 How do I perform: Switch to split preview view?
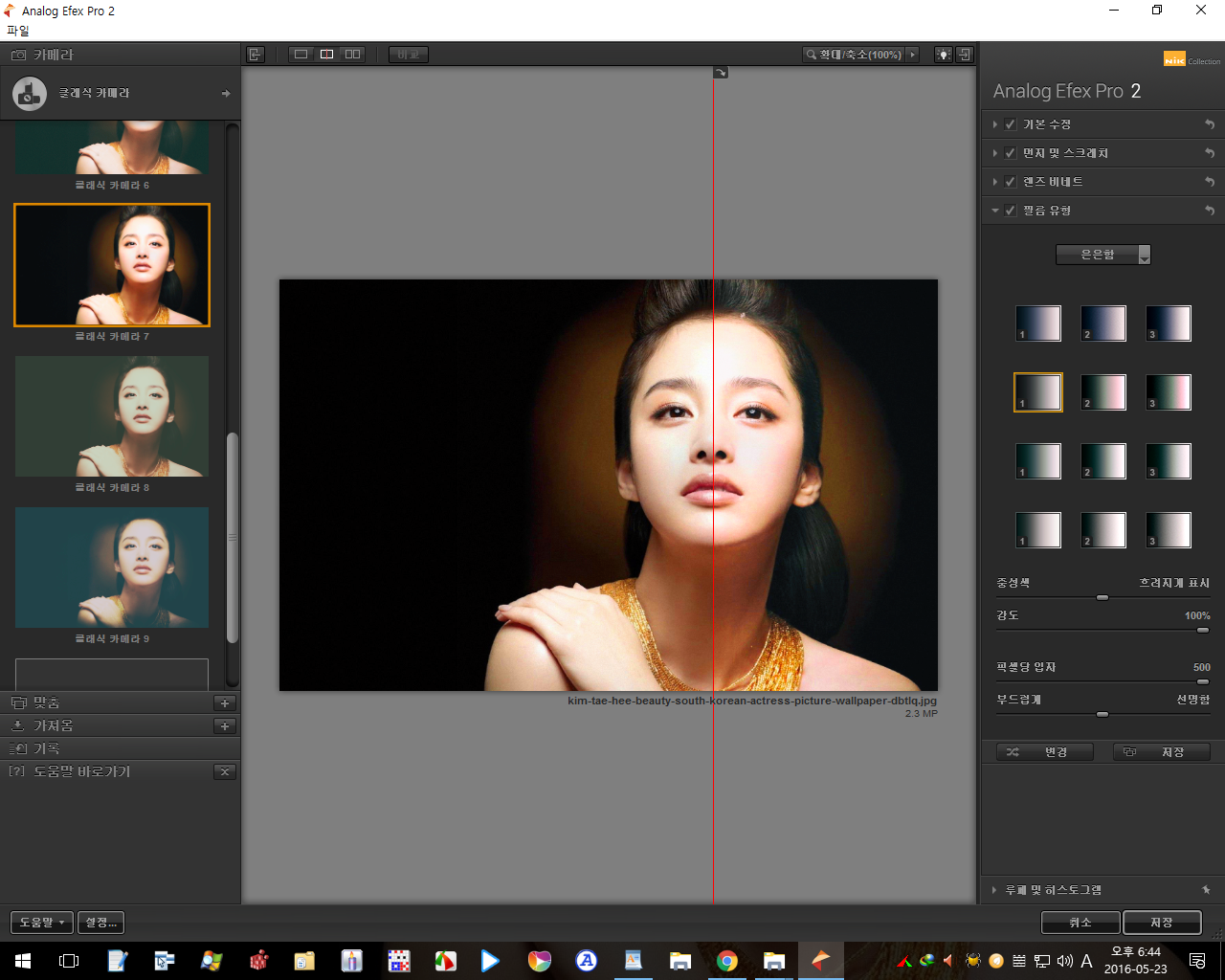click(326, 55)
